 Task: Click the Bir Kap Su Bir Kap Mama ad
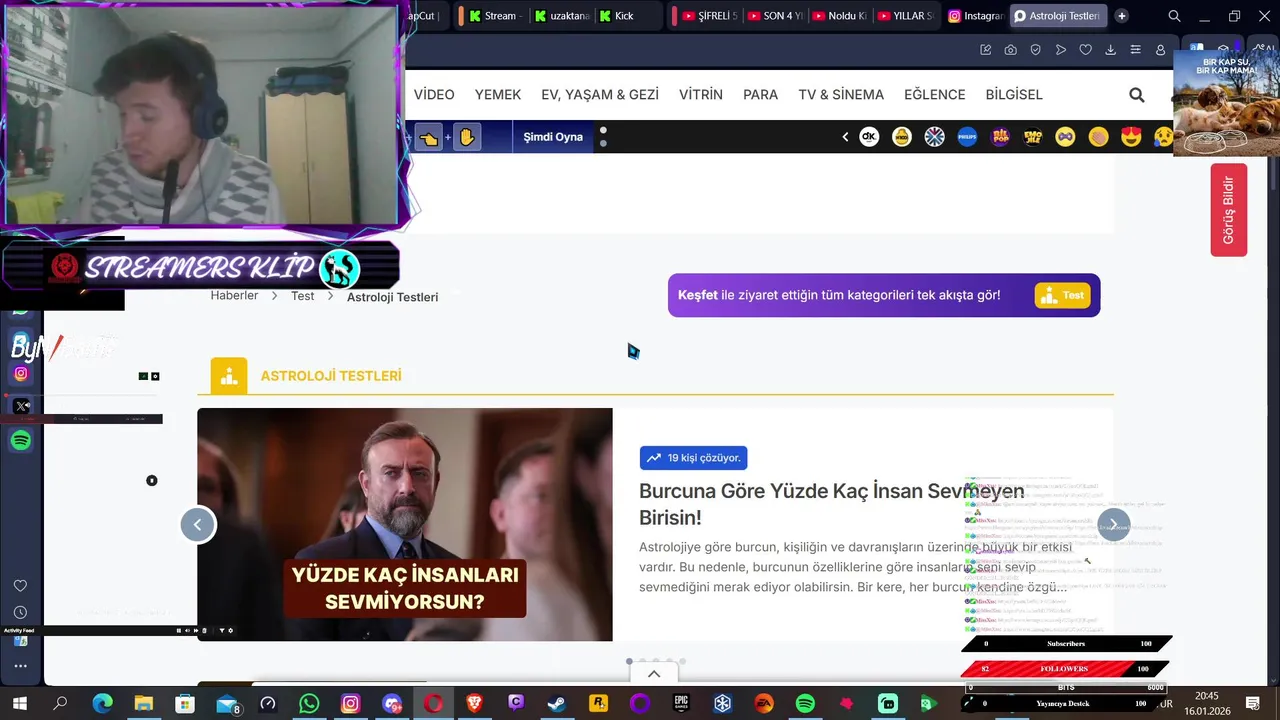click(1226, 102)
